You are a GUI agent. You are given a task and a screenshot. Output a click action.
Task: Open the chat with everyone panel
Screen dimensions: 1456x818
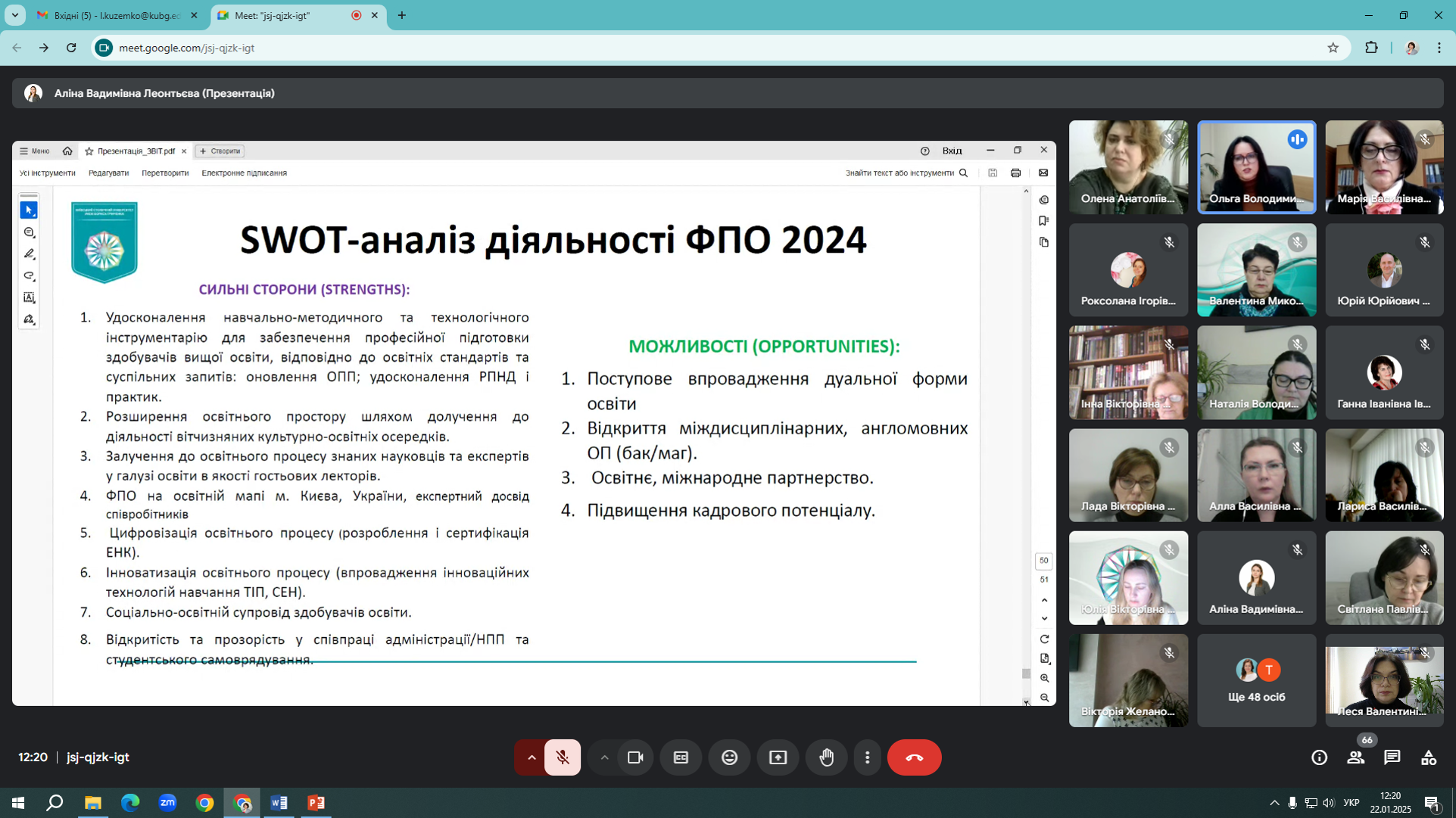pos(1392,757)
